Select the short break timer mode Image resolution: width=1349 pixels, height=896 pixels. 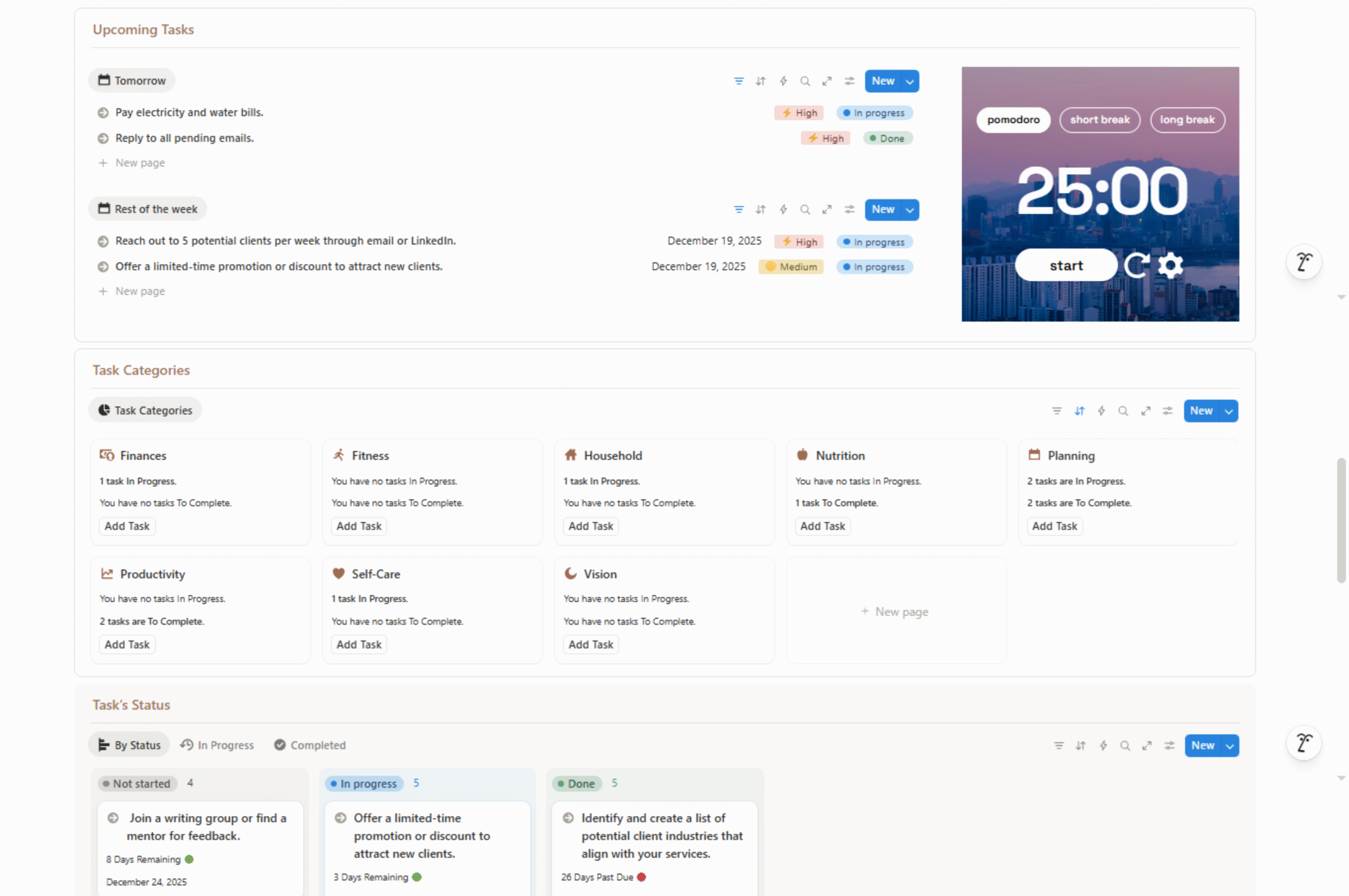coord(1099,120)
